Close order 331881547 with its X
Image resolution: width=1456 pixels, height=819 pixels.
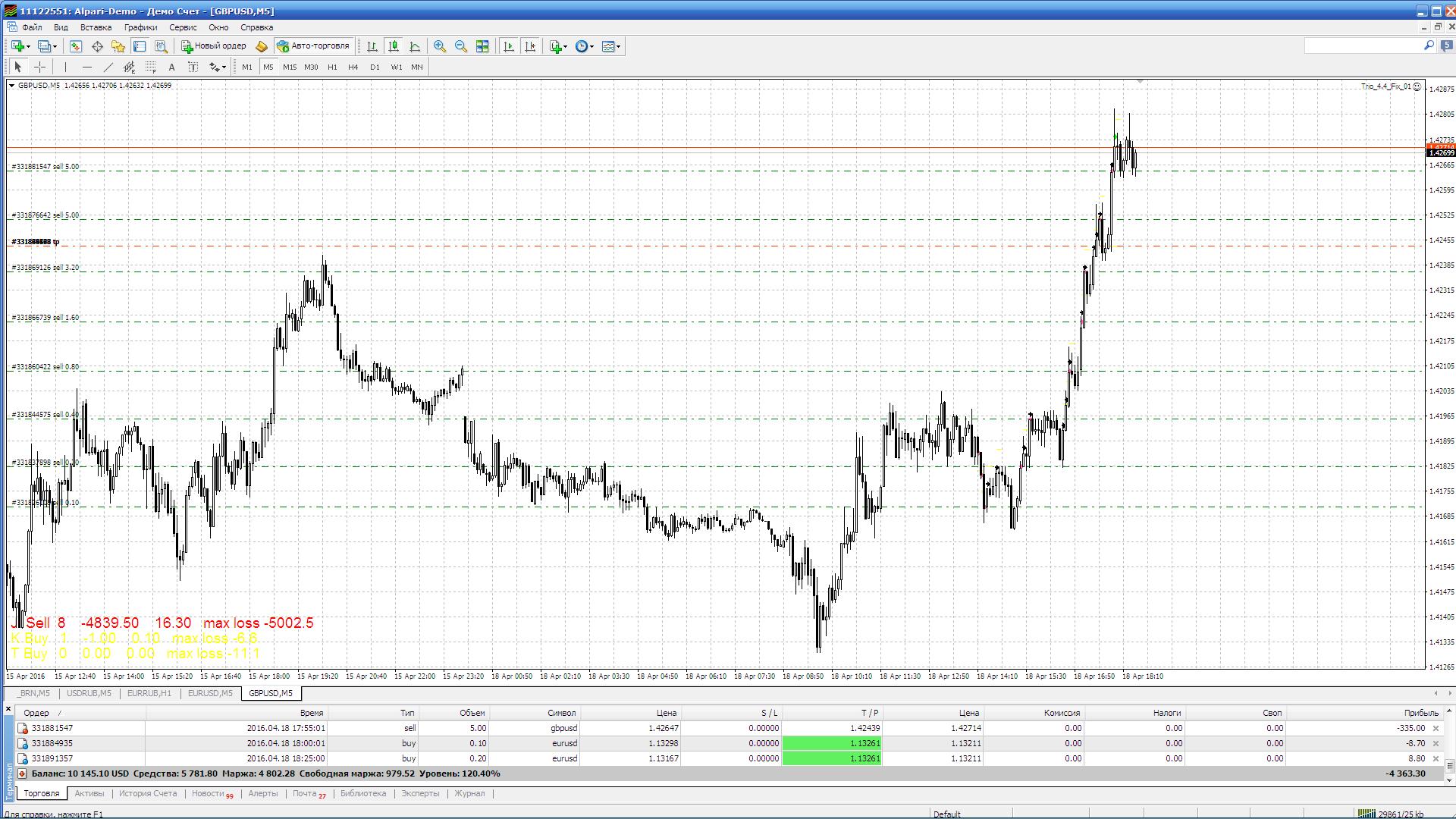[x=1436, y=728]
